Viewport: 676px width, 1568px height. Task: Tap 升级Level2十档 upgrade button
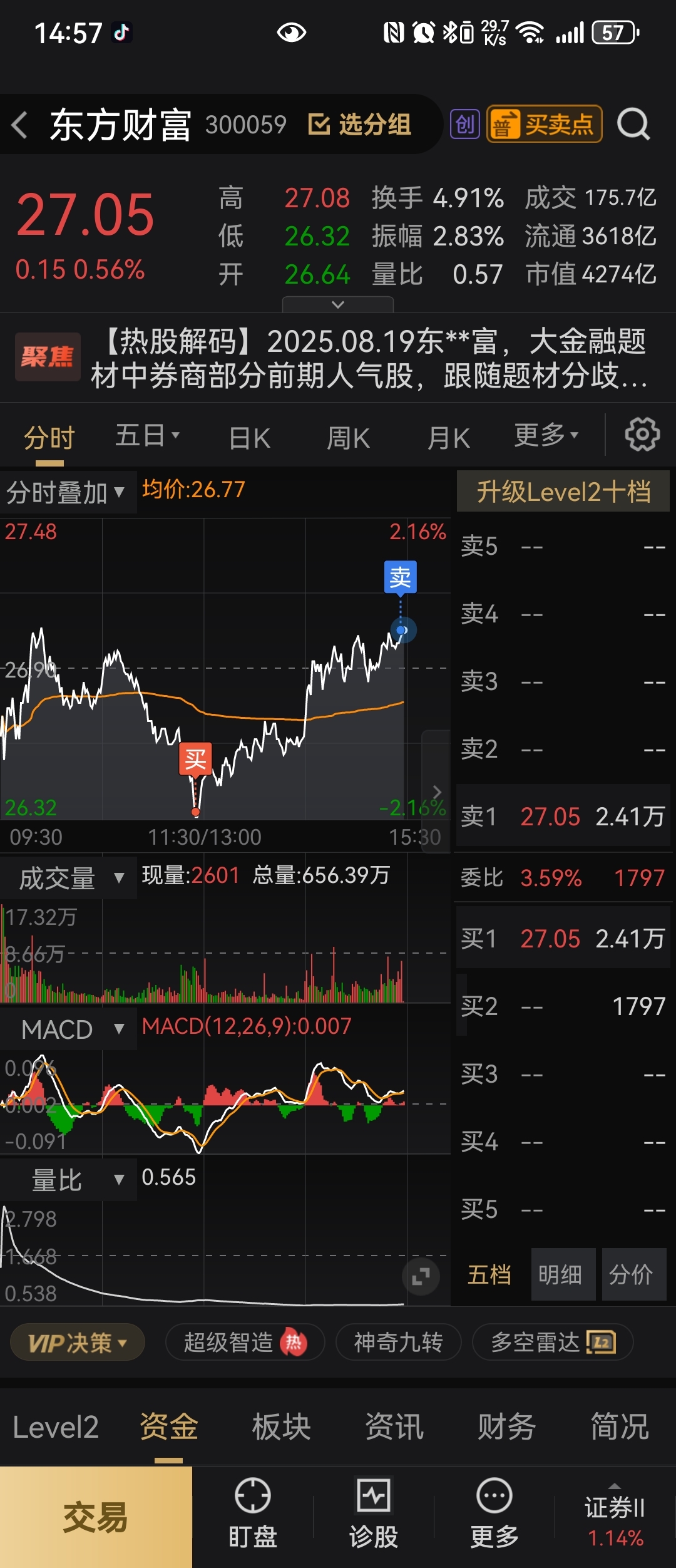[x=563, y=492]
